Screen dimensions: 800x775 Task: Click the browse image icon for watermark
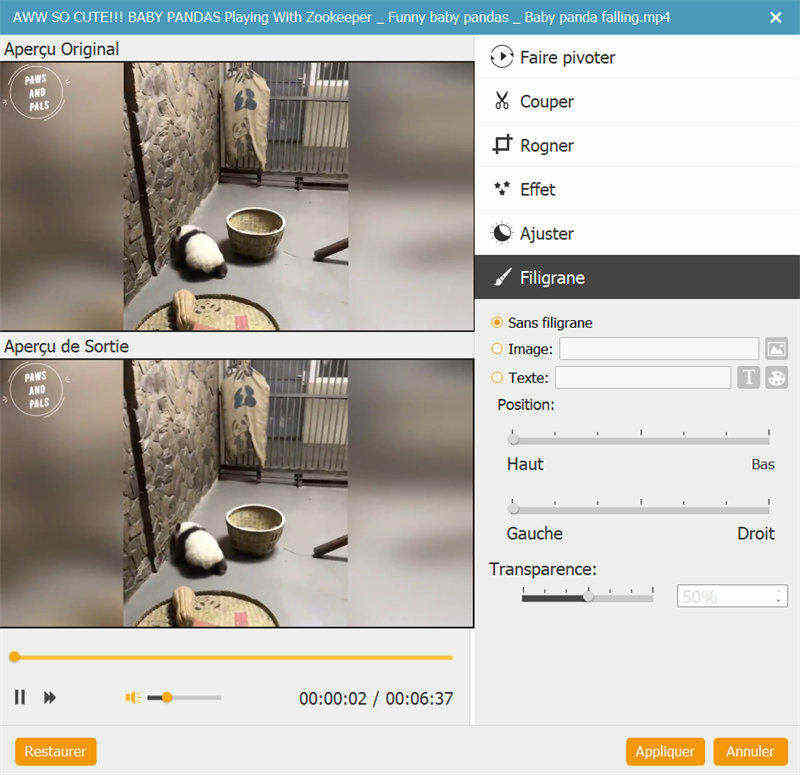click(x=776, y=349)
